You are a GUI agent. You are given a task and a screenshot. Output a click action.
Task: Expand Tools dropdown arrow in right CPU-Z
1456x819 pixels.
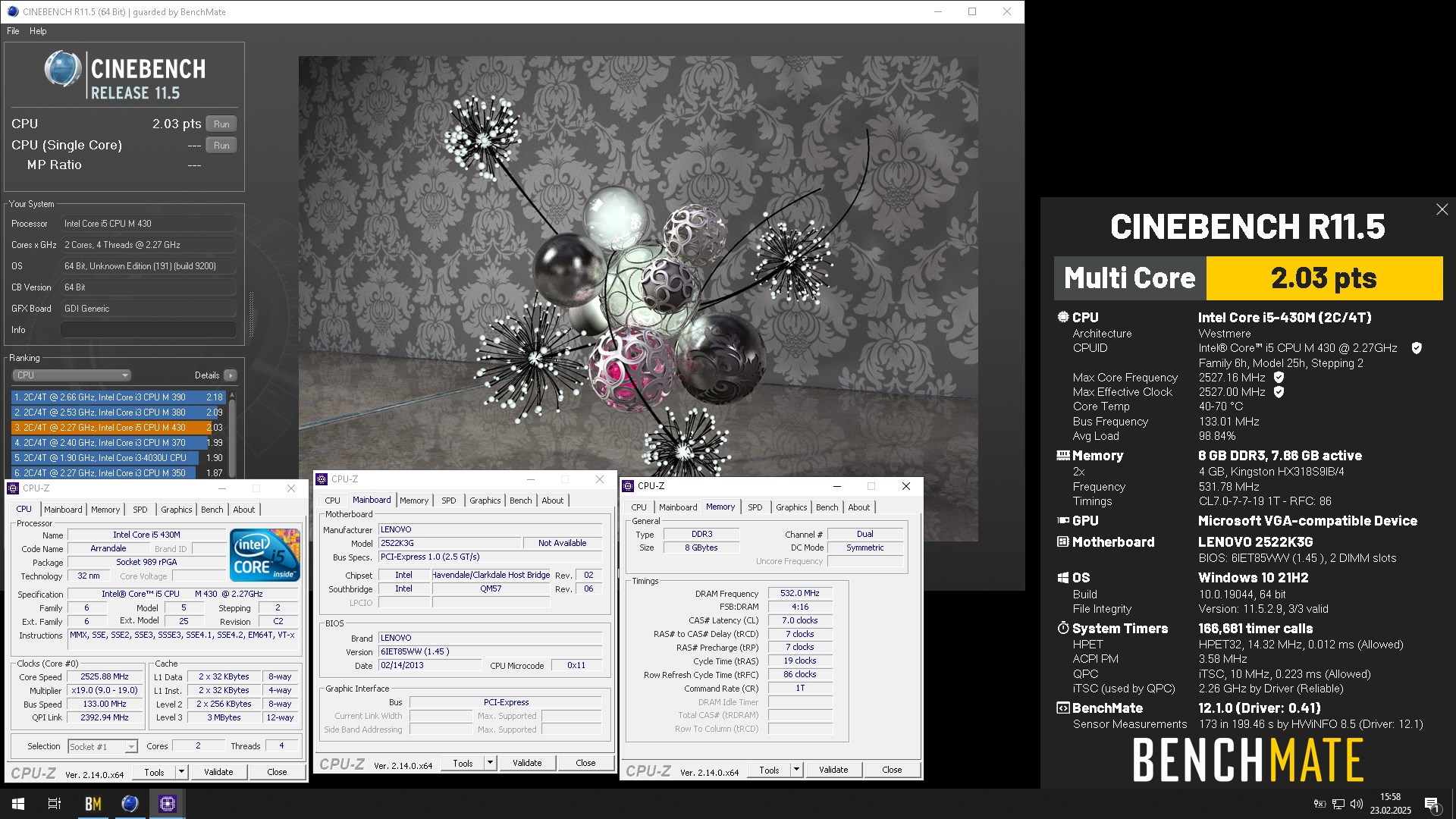pyautogui.click(x=796, y=770)
